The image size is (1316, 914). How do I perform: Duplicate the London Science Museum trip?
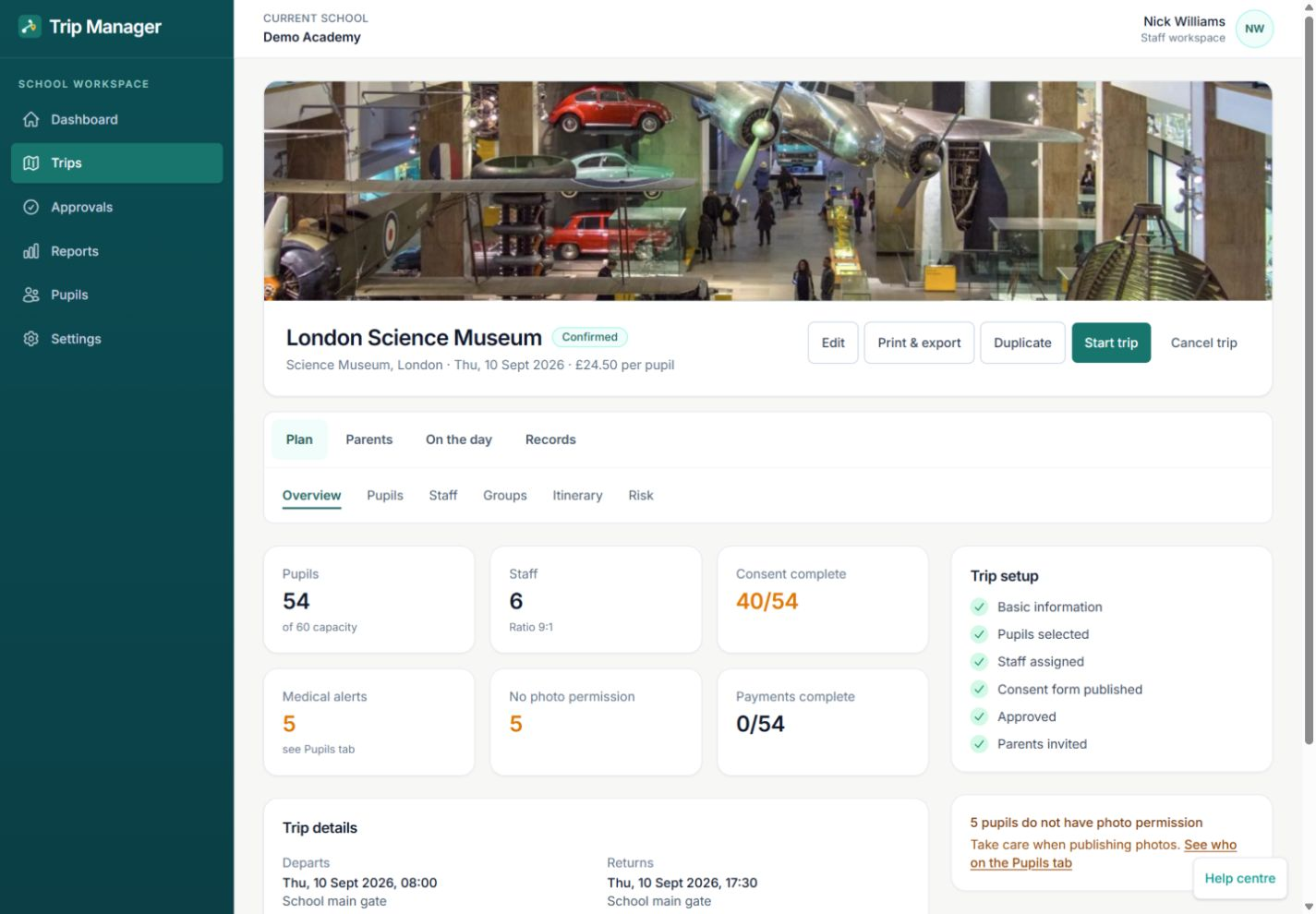1022,343
